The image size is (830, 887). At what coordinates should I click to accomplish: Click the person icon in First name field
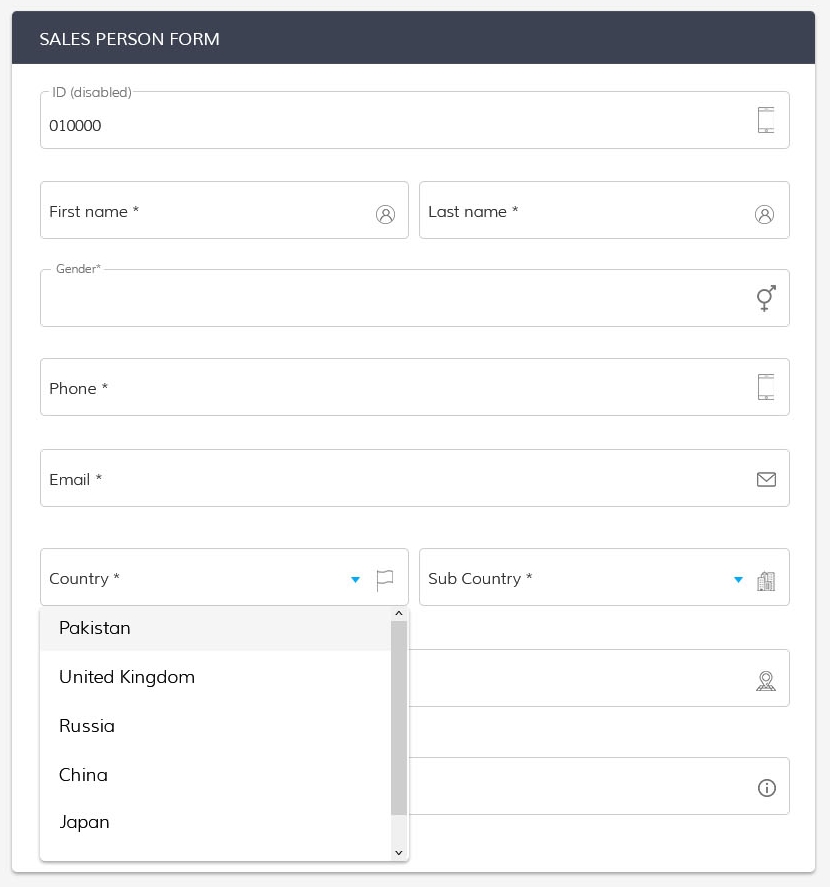[385, 214]
